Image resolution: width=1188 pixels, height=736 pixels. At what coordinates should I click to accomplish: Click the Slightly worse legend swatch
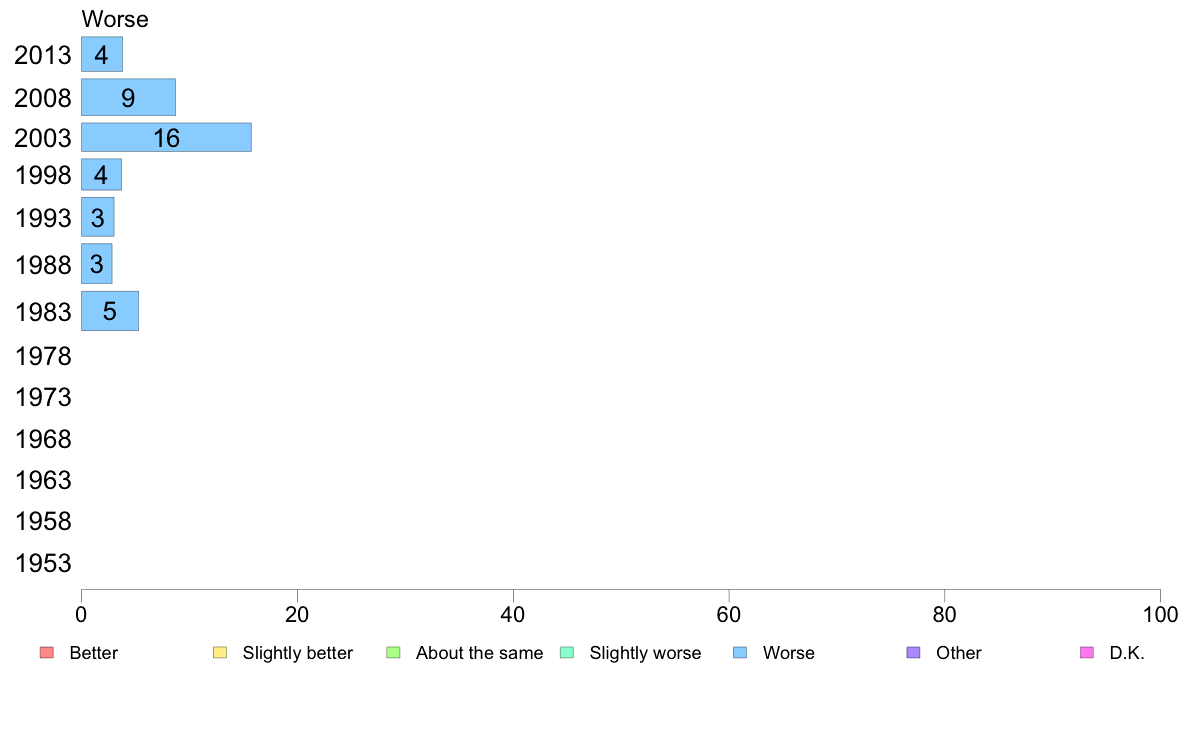pyautogui.click(x=567, y=653)
